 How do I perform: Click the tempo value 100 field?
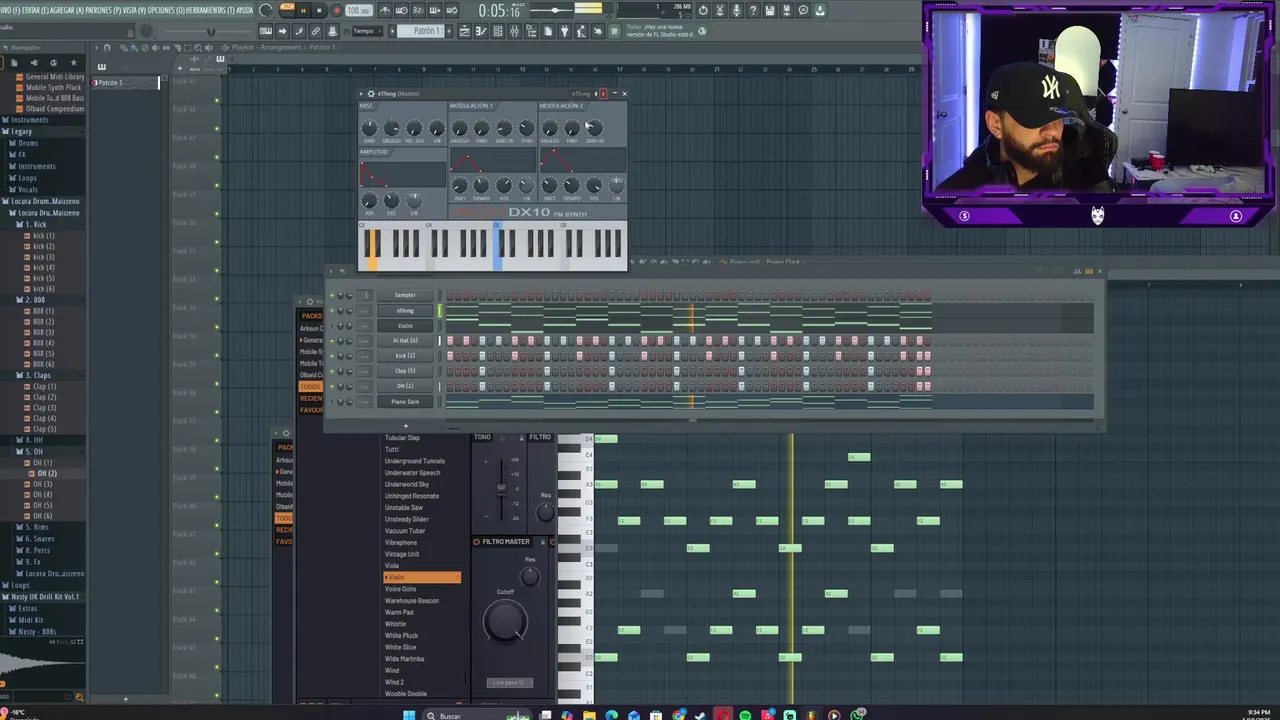click(x=358, y=10)
